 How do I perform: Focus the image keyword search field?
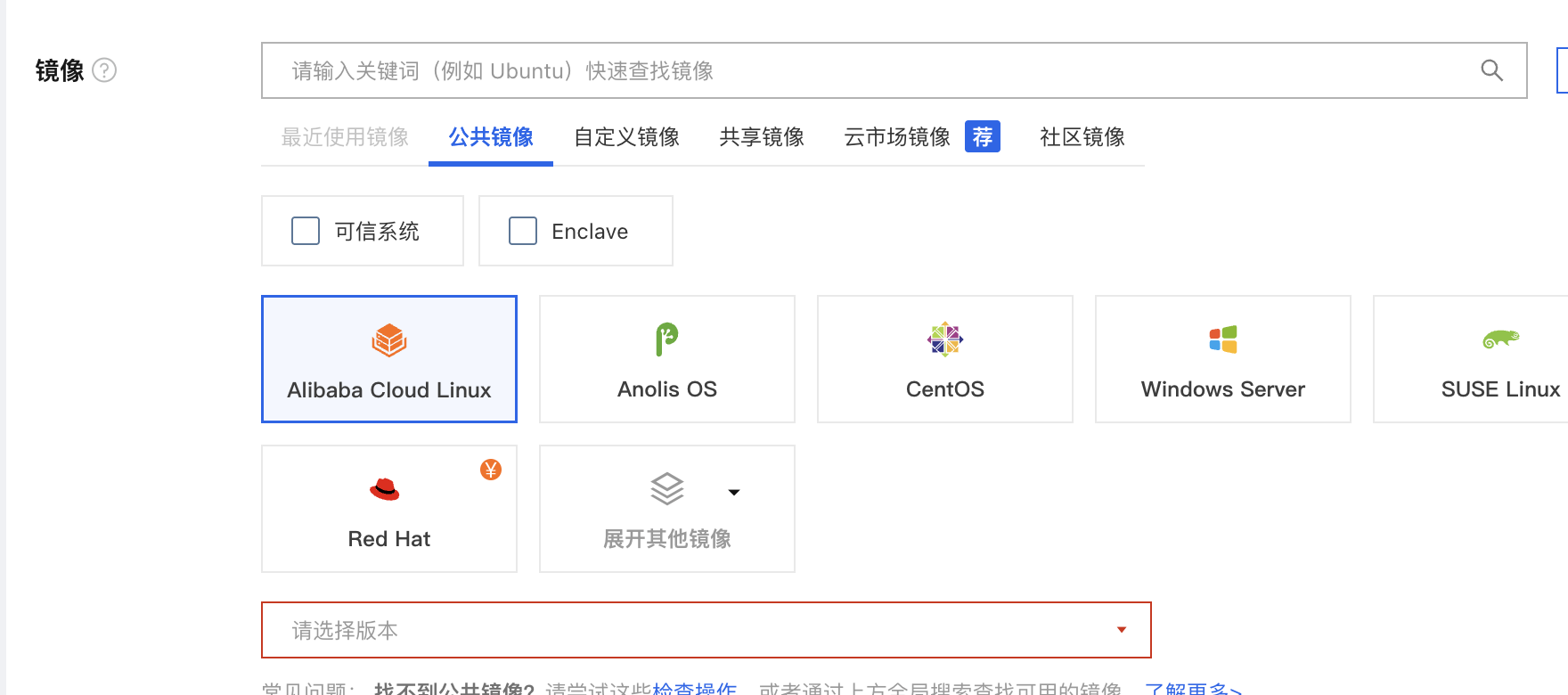coord(894,70)
